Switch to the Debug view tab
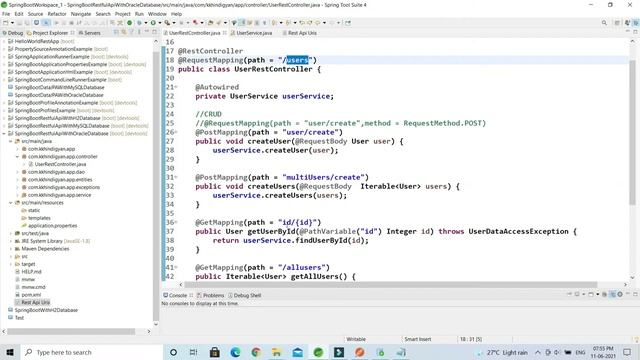The height and width of the screenshot is (360, 640). 13,33
